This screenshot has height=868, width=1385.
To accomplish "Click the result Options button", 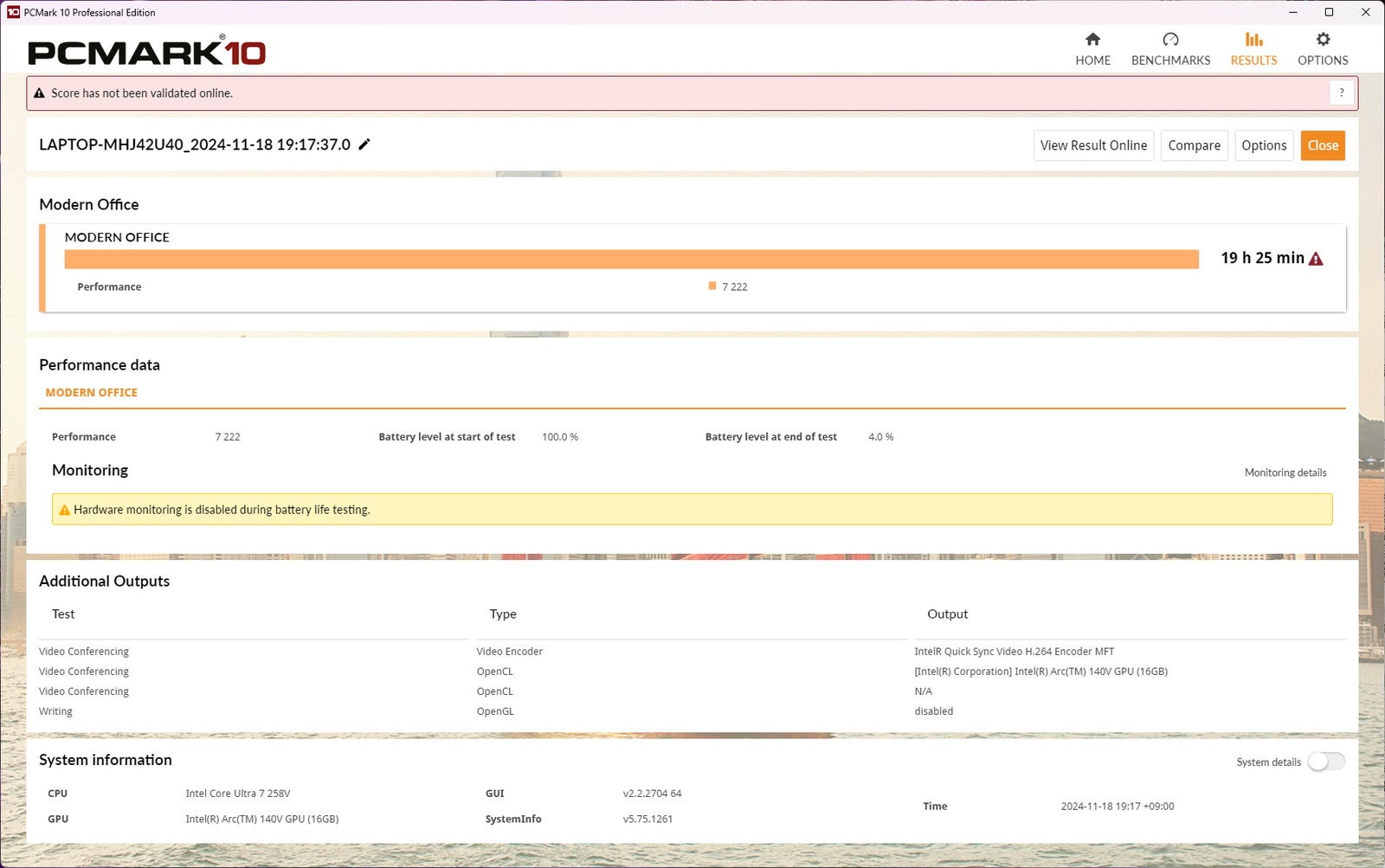I will pyautogui.click(x=1264, y=145).
